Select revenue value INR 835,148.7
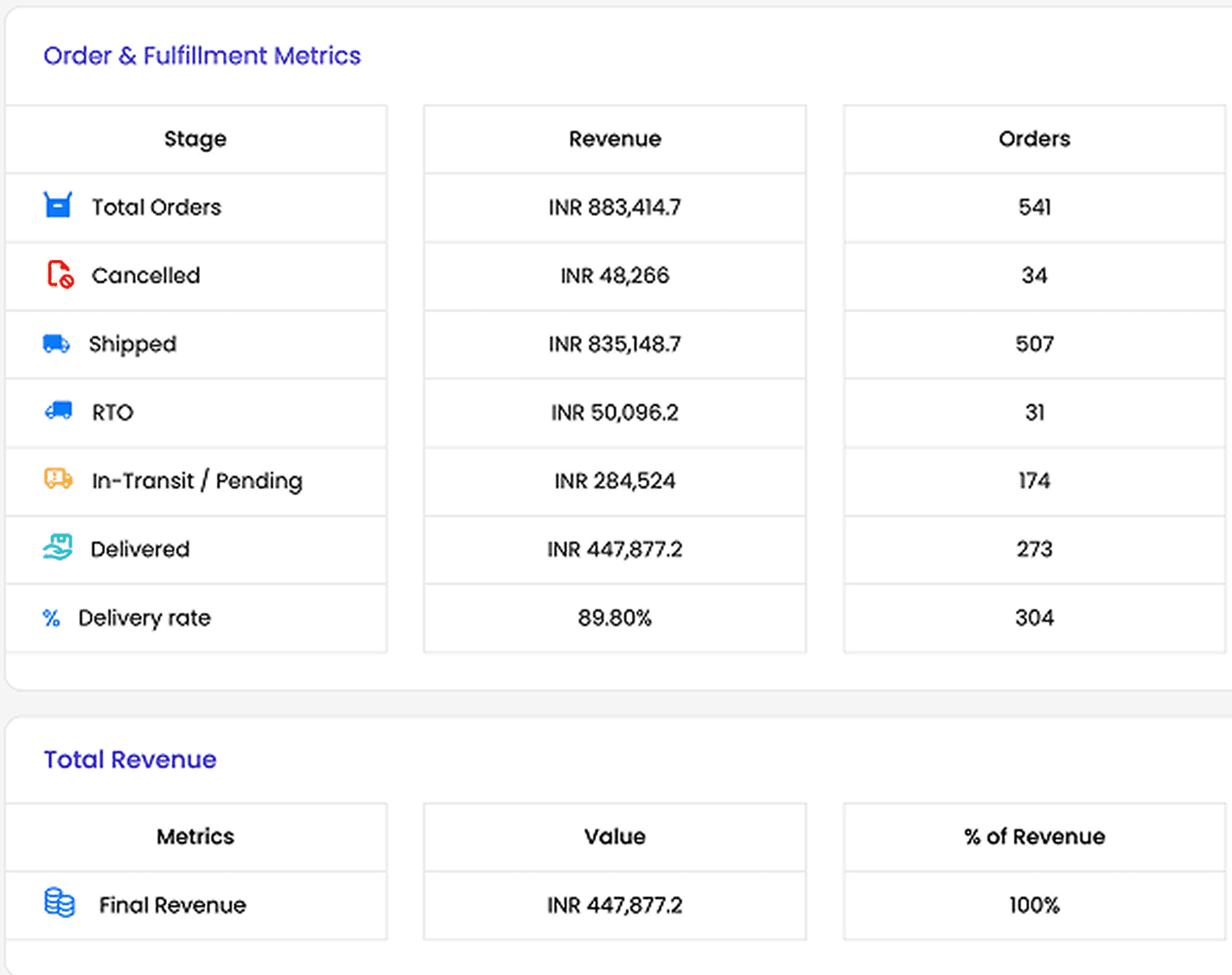This screenshot has height=975, width=1232. point(615,344)
